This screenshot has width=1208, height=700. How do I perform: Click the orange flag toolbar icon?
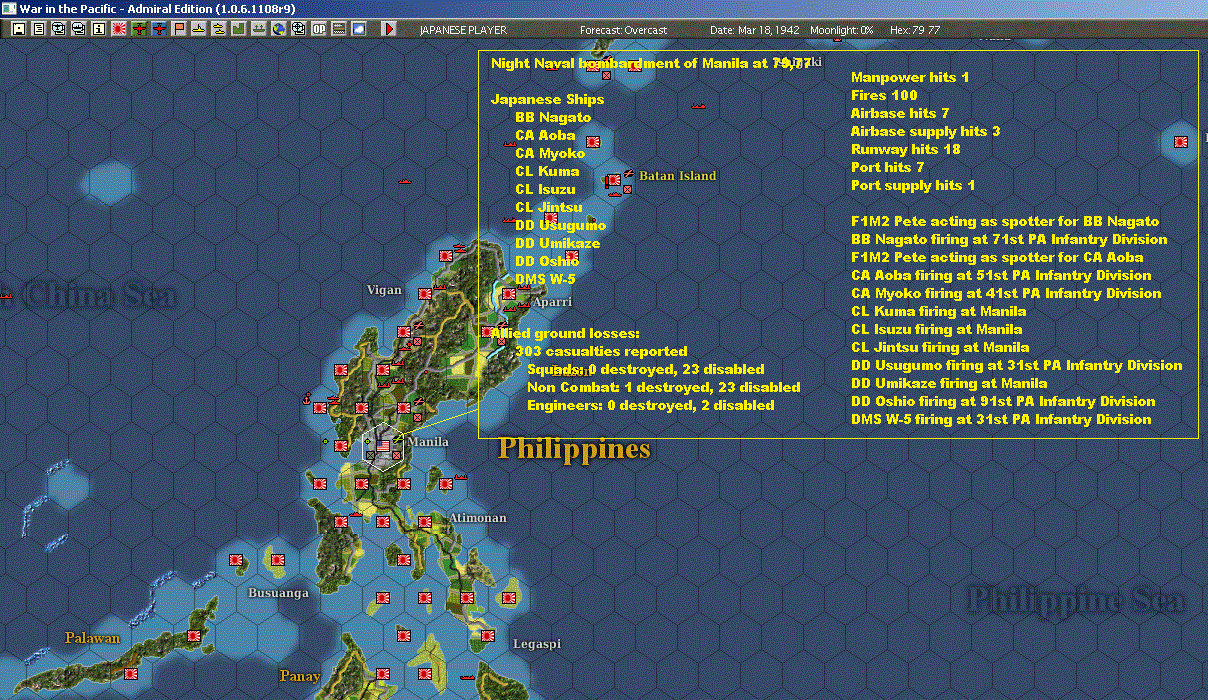pyautogui.click(x=179, y=29)
